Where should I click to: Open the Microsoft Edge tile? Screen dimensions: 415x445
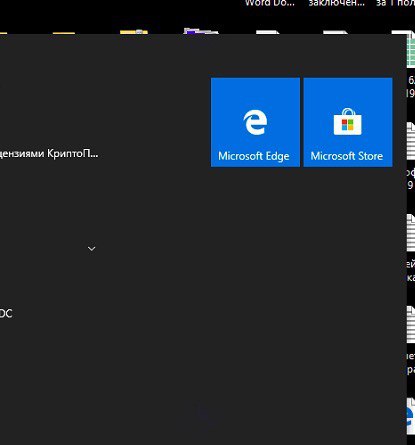255,122
